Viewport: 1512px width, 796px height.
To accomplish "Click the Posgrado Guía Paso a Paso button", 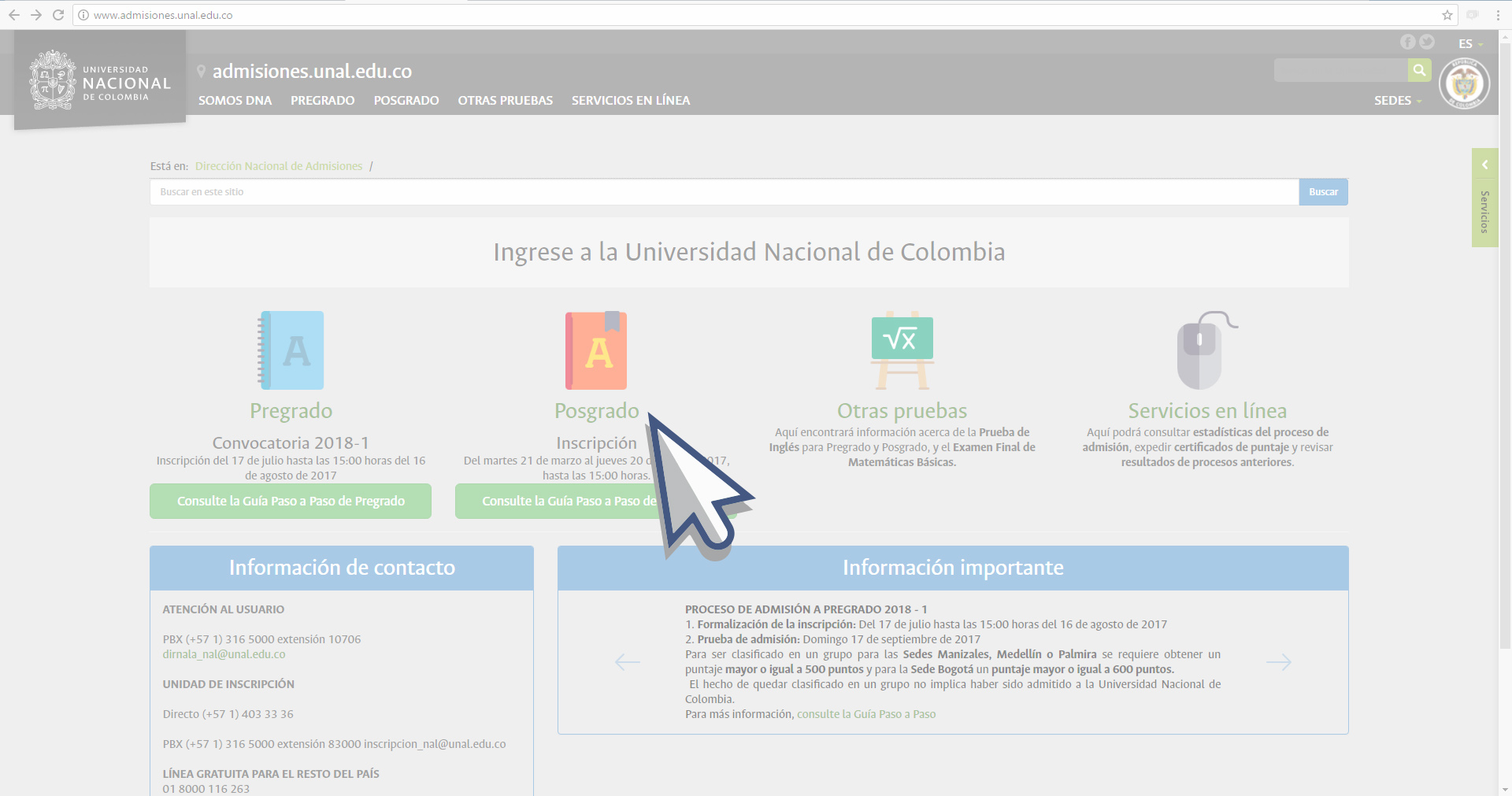I will [x=596, y=501].
